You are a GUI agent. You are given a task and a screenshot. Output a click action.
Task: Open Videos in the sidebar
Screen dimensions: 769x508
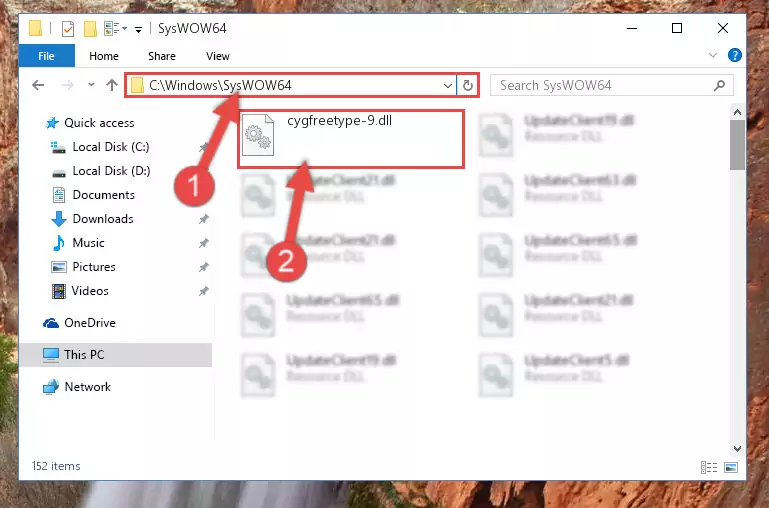click(x=90, y=291)
